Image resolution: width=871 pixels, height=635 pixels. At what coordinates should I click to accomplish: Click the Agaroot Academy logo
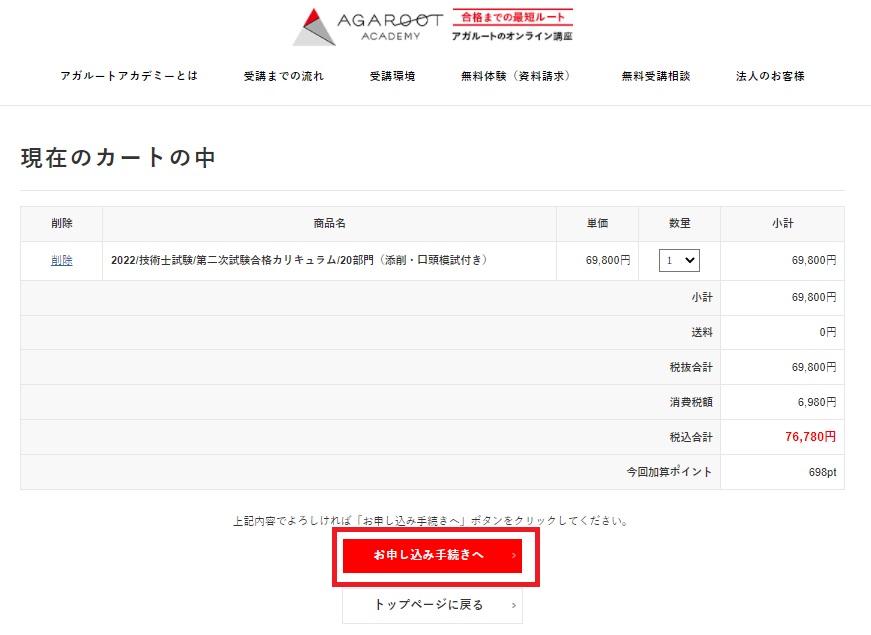[368, 27]
